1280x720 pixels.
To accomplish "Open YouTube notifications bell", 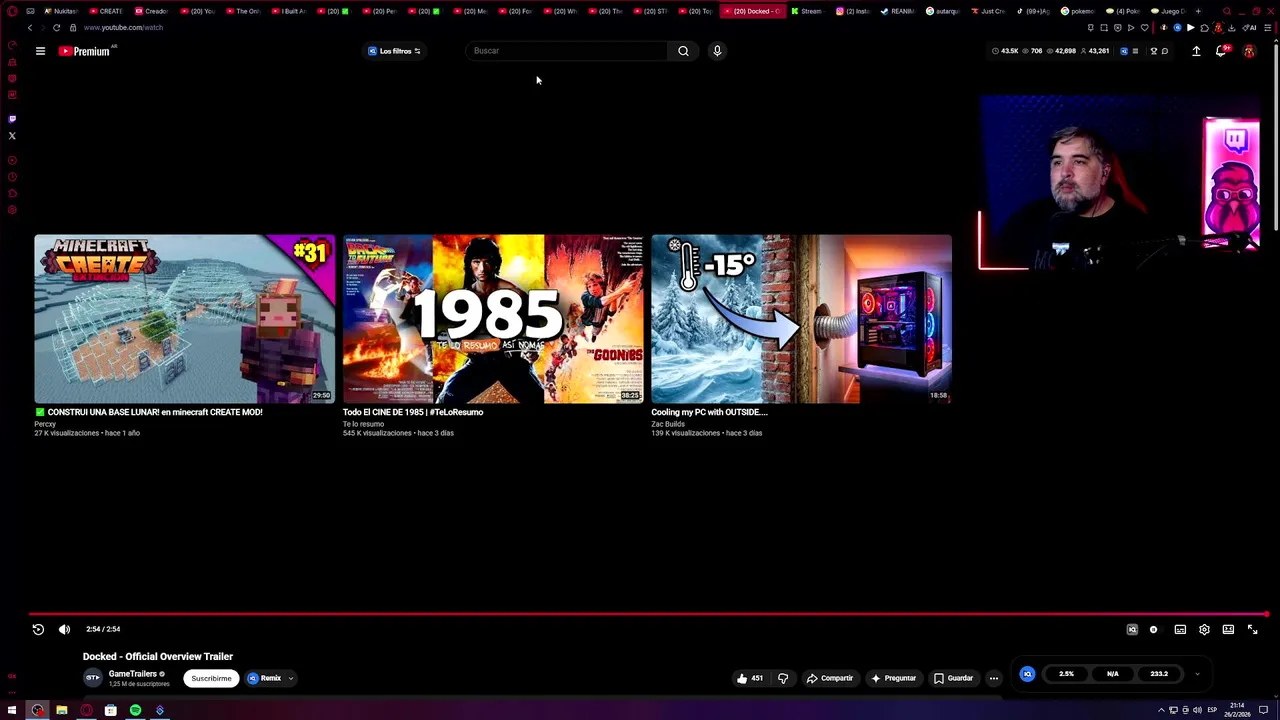I will coord(1221,51).
